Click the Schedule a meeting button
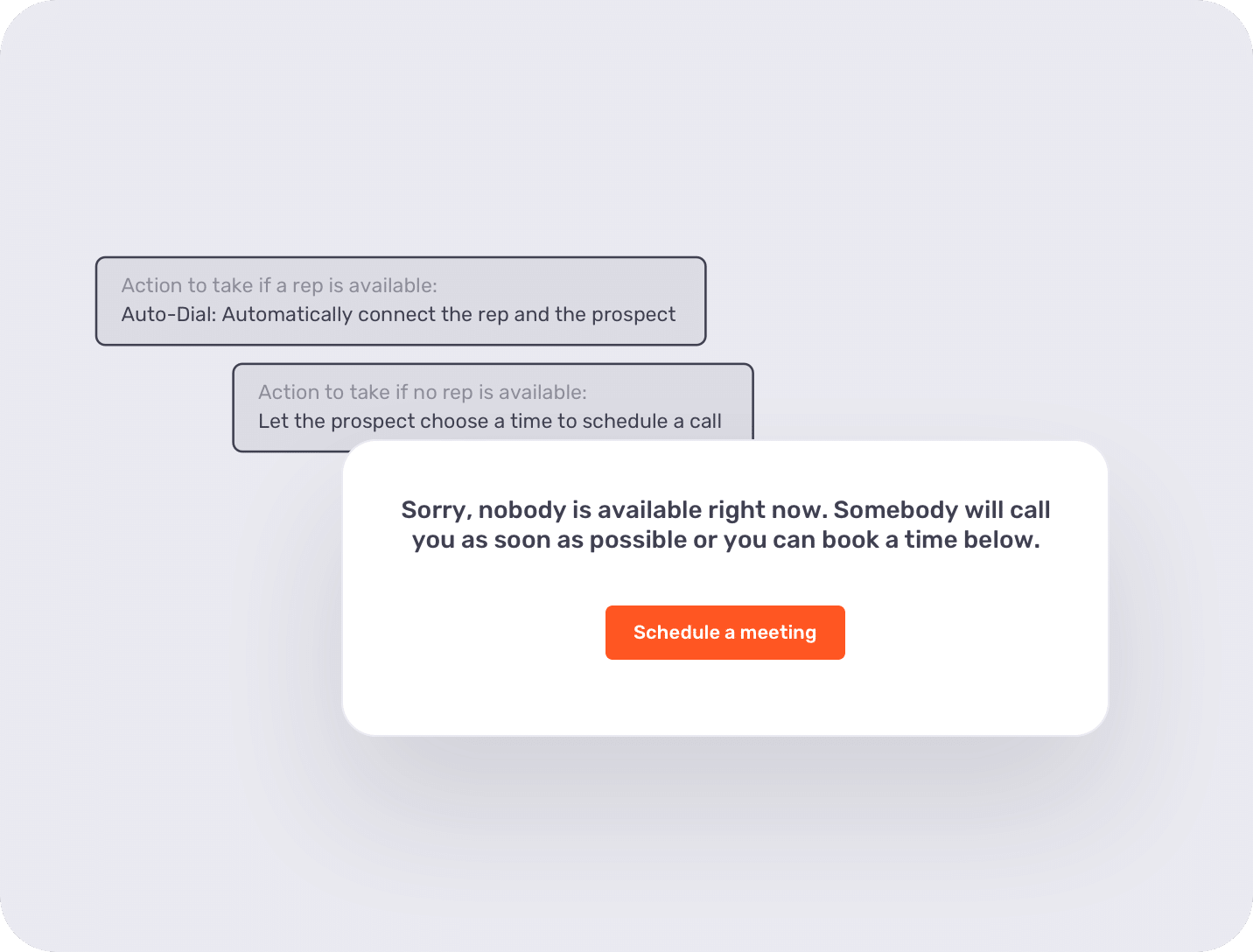This screenshot has height=952, width=1253. coord(724,633)
